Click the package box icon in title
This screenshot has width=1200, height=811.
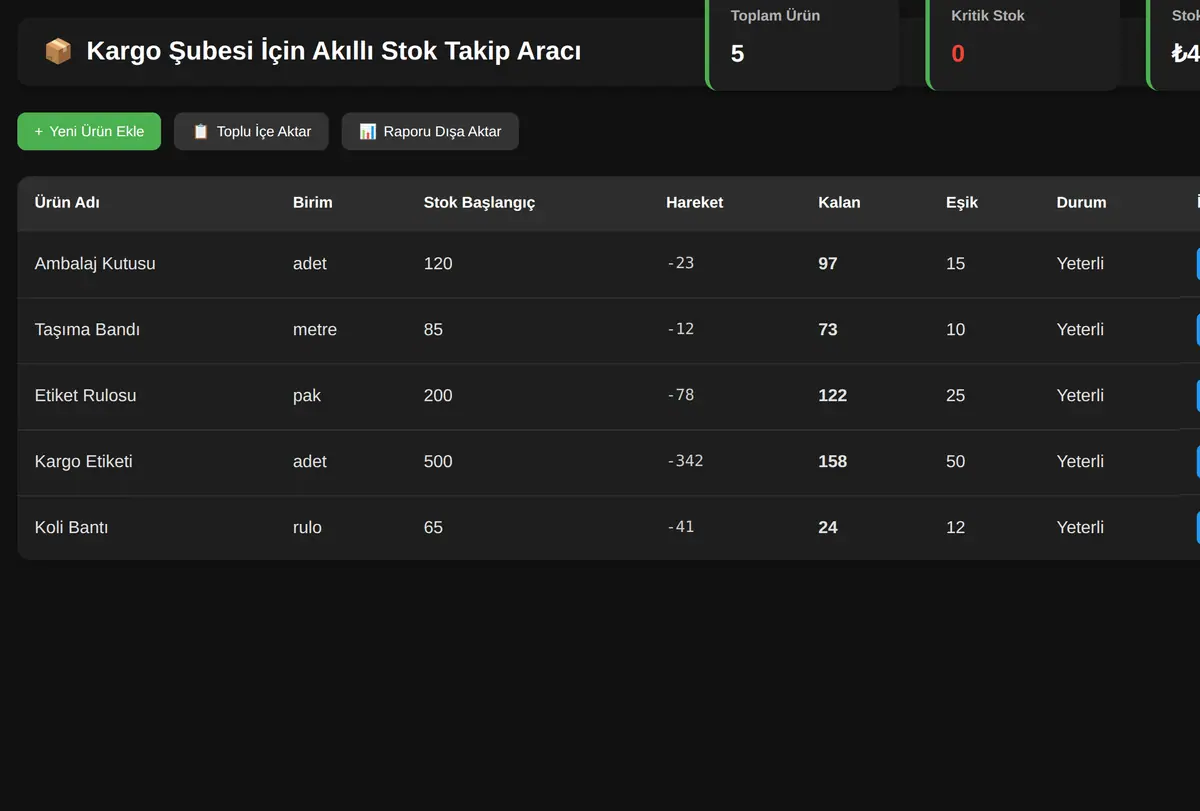coord(58,51)
